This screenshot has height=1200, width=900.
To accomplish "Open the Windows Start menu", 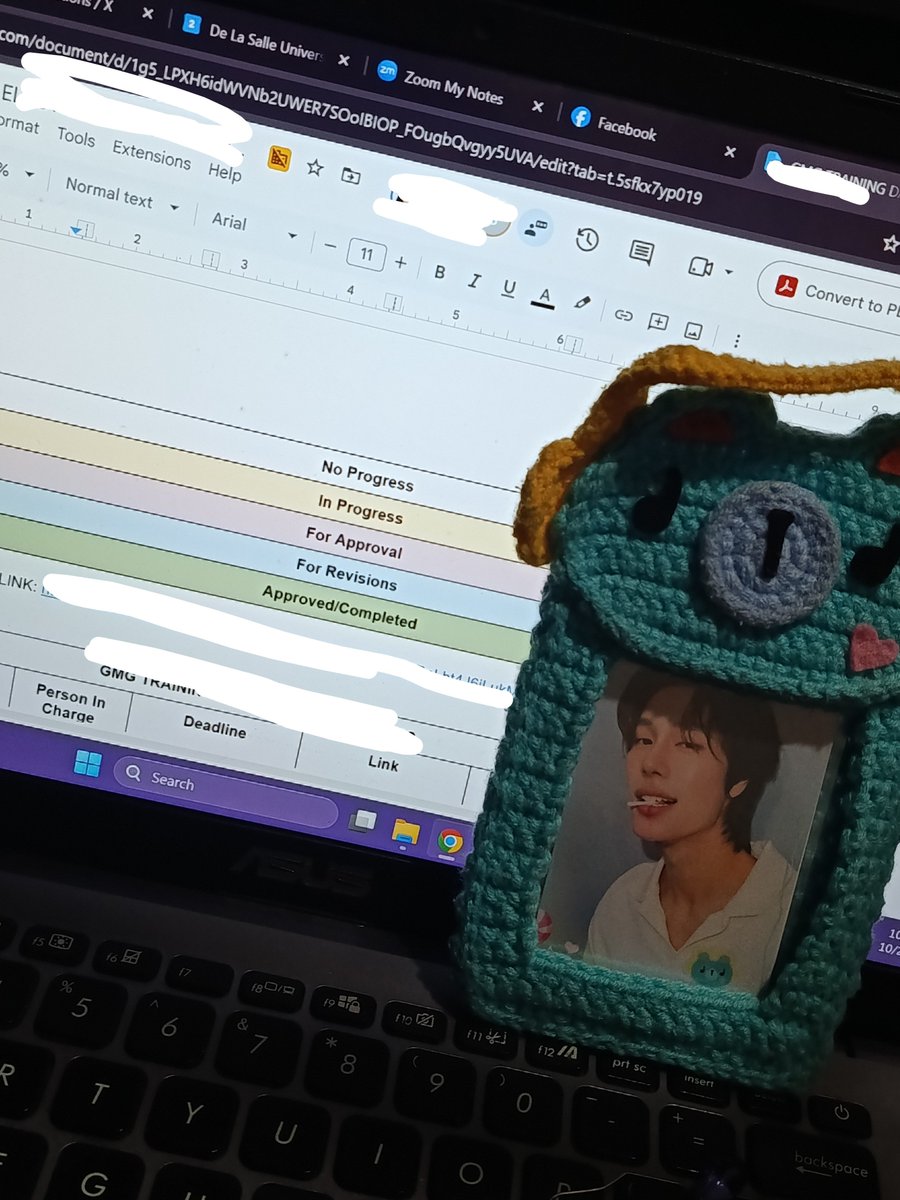I will [x=87, y=764].
